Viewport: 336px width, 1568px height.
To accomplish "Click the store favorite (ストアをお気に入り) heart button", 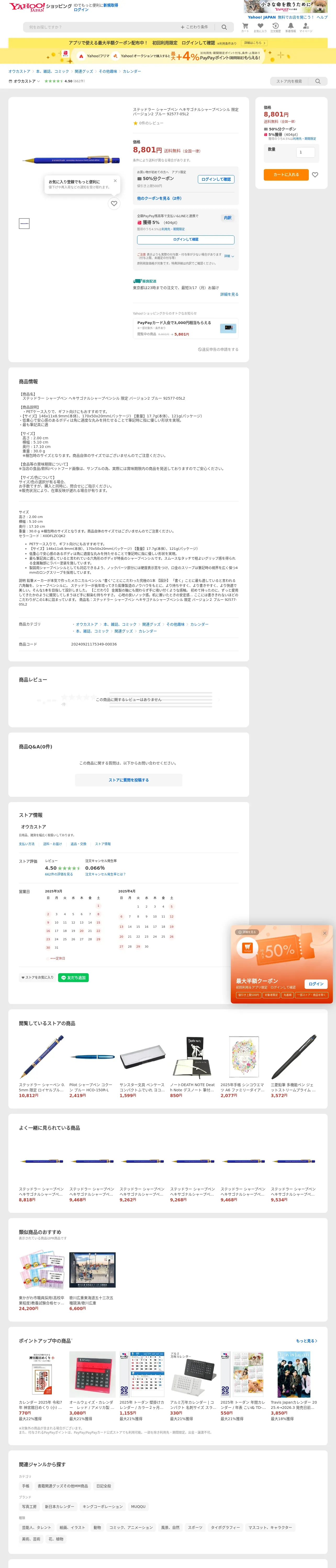I will click(x=38, y=978).
